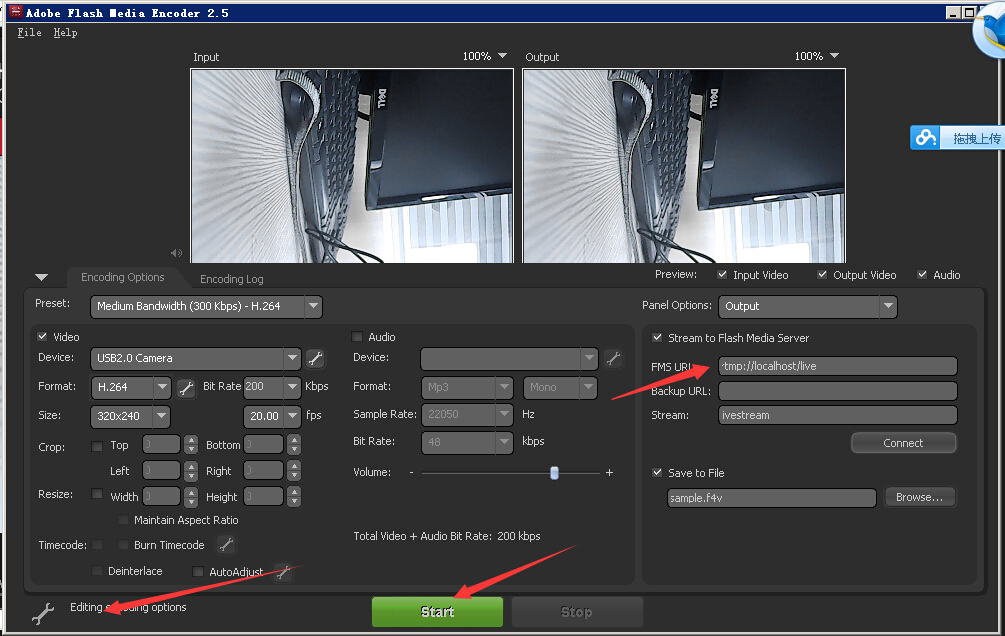Click the Output video preview

pyautogui.click(x=684, y=166)
